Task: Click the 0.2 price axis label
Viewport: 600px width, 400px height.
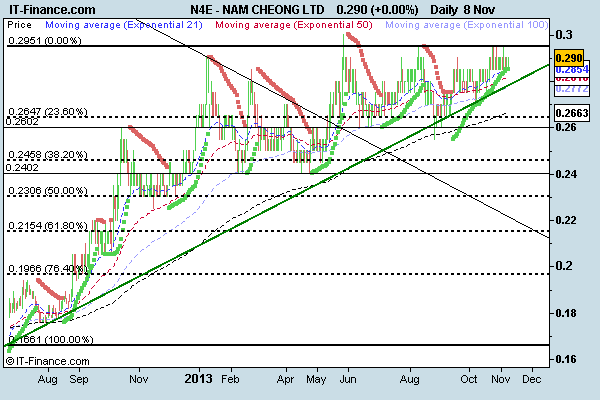Action: [564, 265]
